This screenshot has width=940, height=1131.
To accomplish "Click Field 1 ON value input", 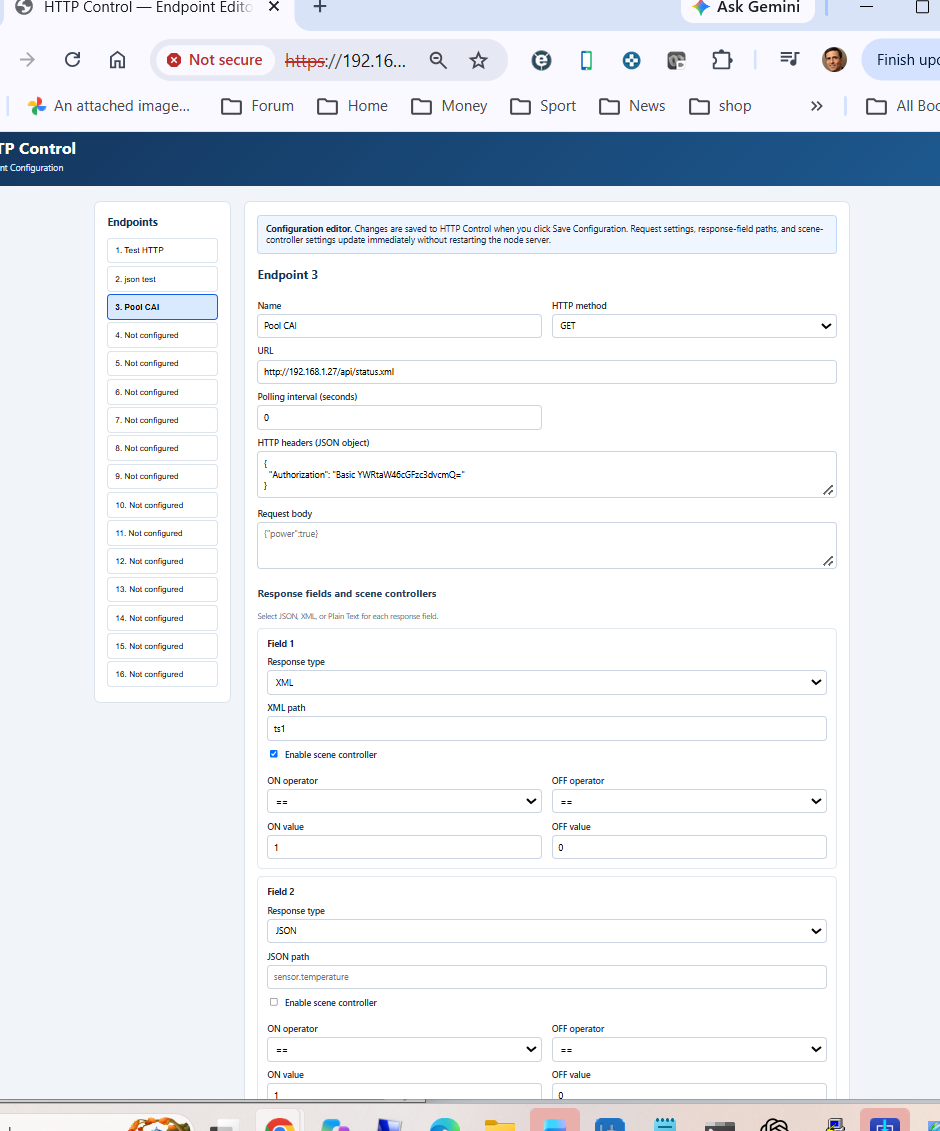I will point(404,848).
